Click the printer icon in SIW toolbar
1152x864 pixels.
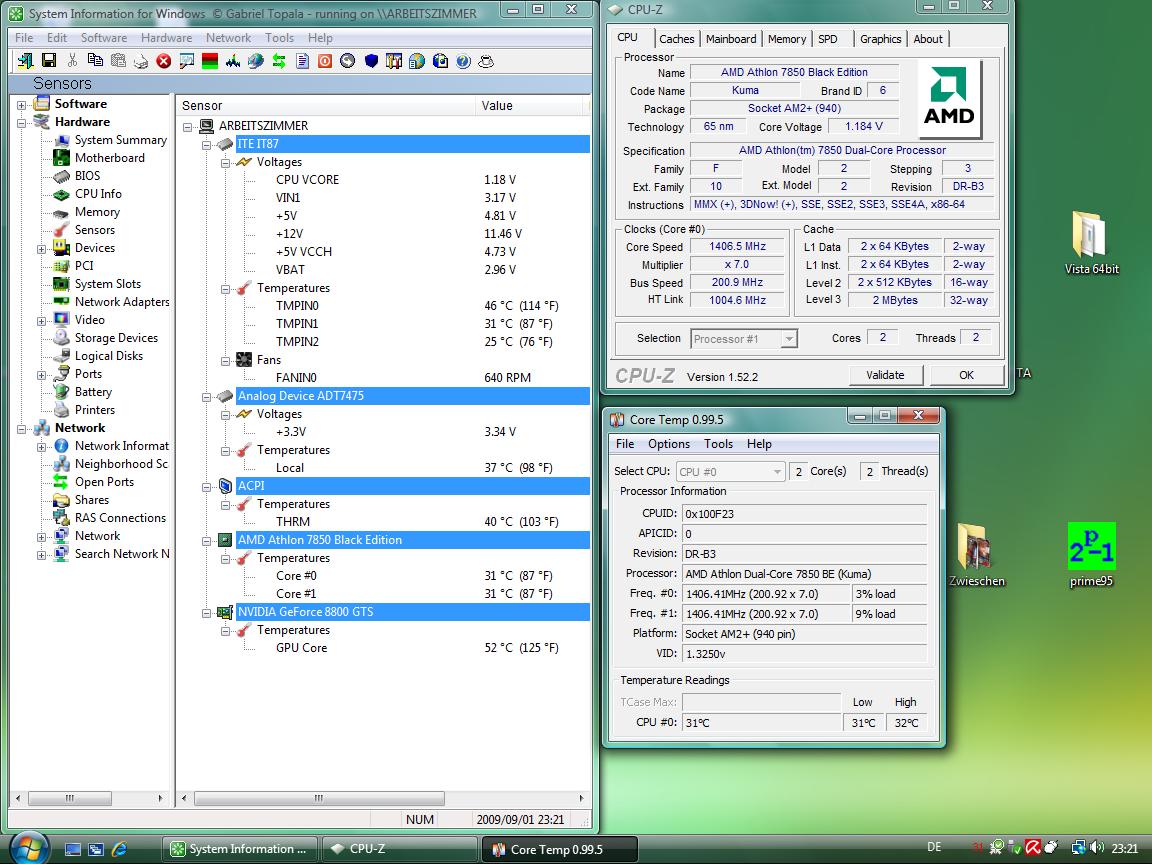point(140,61)
